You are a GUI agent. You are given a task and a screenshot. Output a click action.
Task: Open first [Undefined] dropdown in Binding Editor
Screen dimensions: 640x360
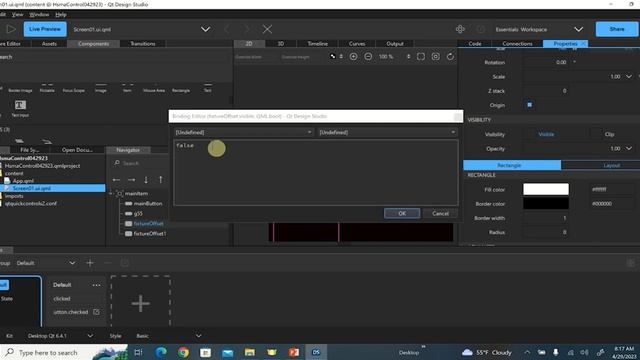click(244, 132)
